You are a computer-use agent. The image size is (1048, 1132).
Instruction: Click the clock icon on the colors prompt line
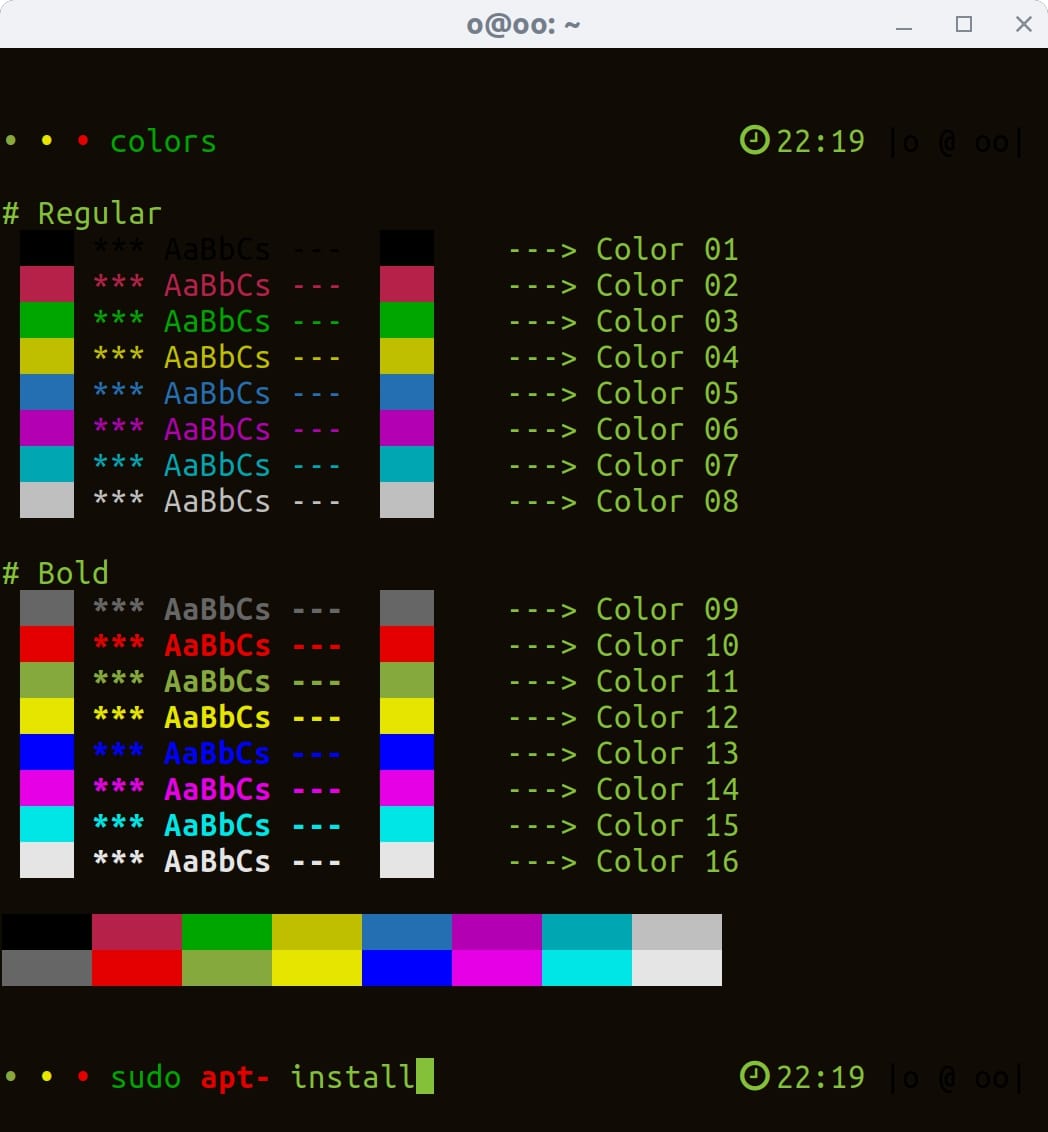(x=754, y=141)
